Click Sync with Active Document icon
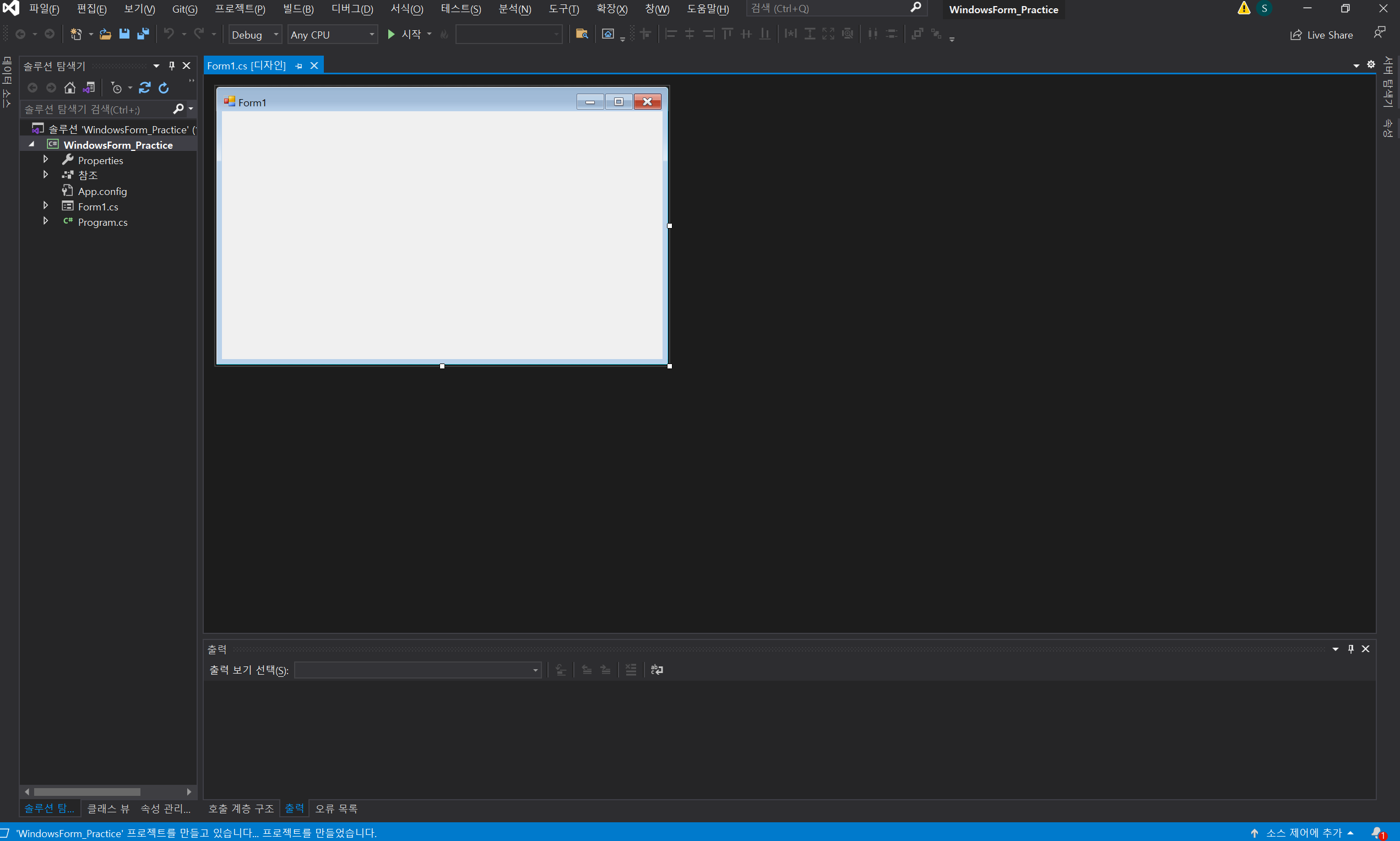This screenshot has width=1400, height=841. pyautogui.click(x=145, y=88)
